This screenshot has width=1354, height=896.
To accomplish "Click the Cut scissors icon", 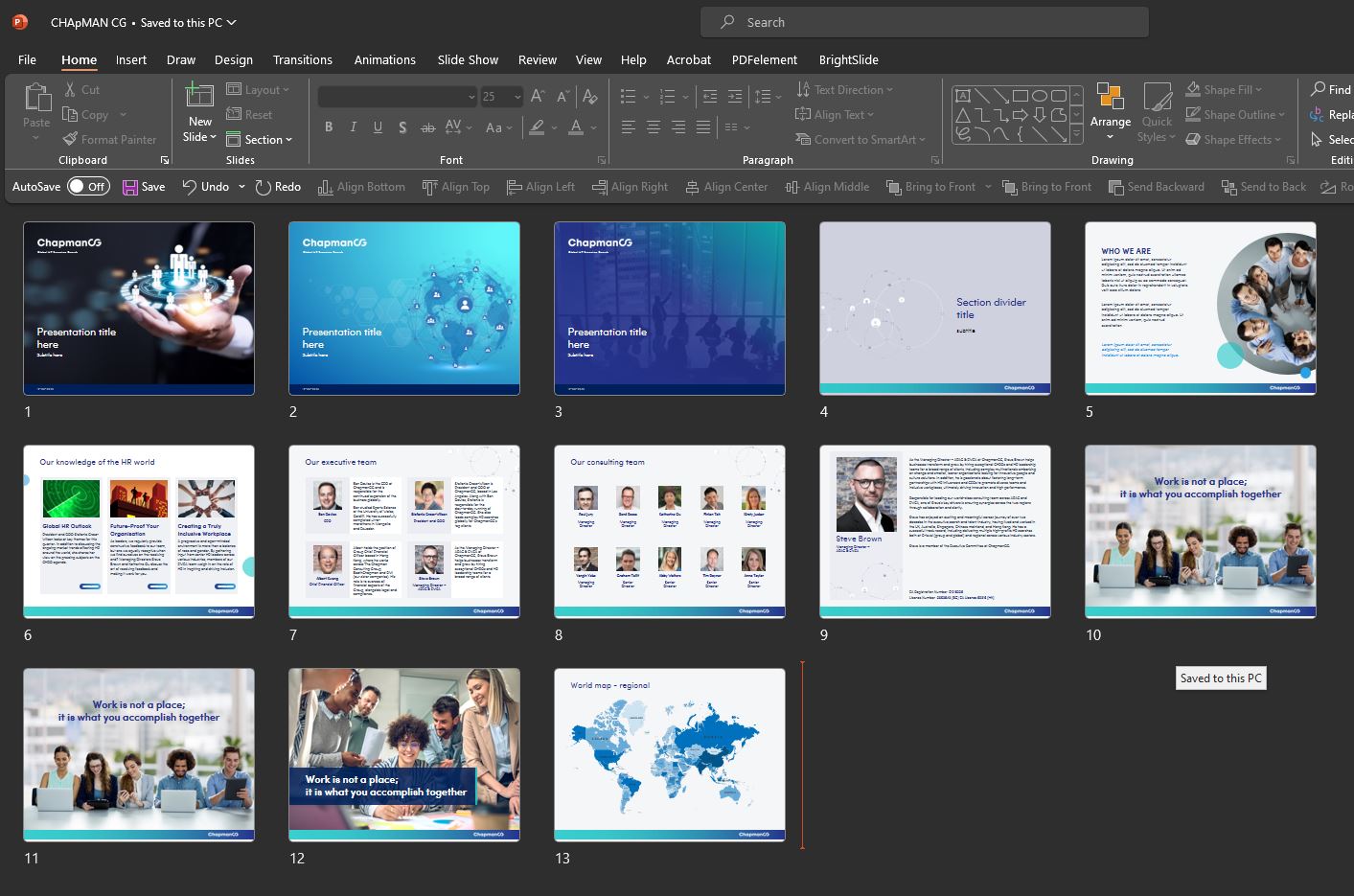I will pos(71,89).
